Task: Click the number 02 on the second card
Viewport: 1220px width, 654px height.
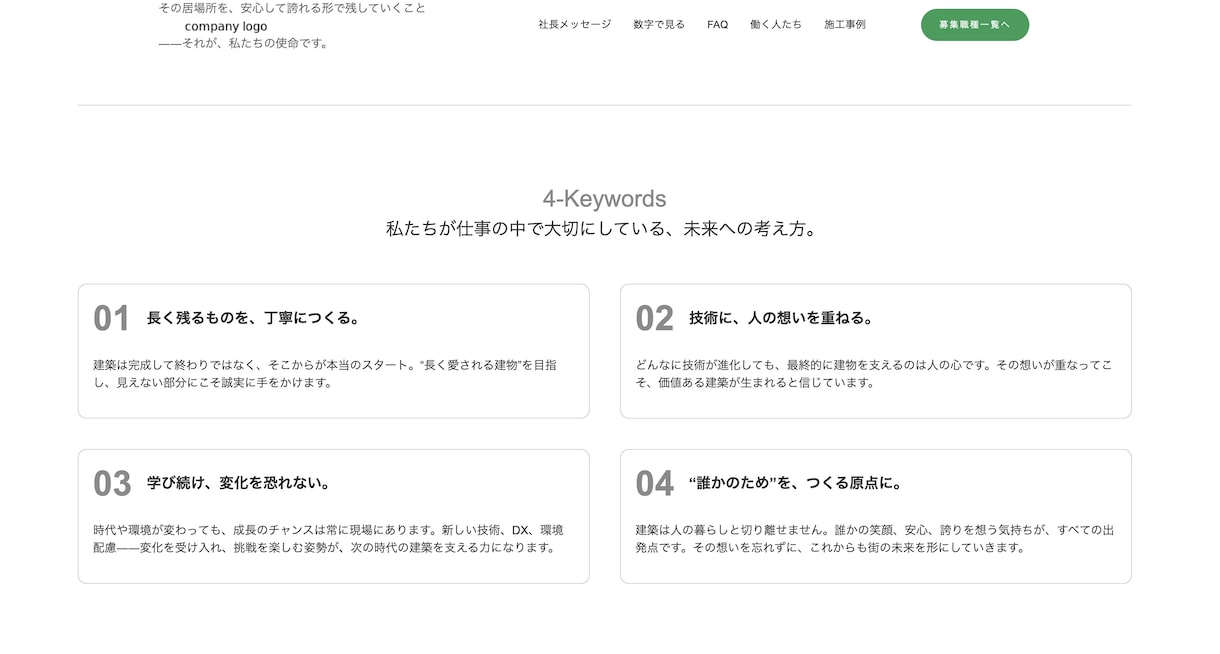Action: click(x=654, y=319)
